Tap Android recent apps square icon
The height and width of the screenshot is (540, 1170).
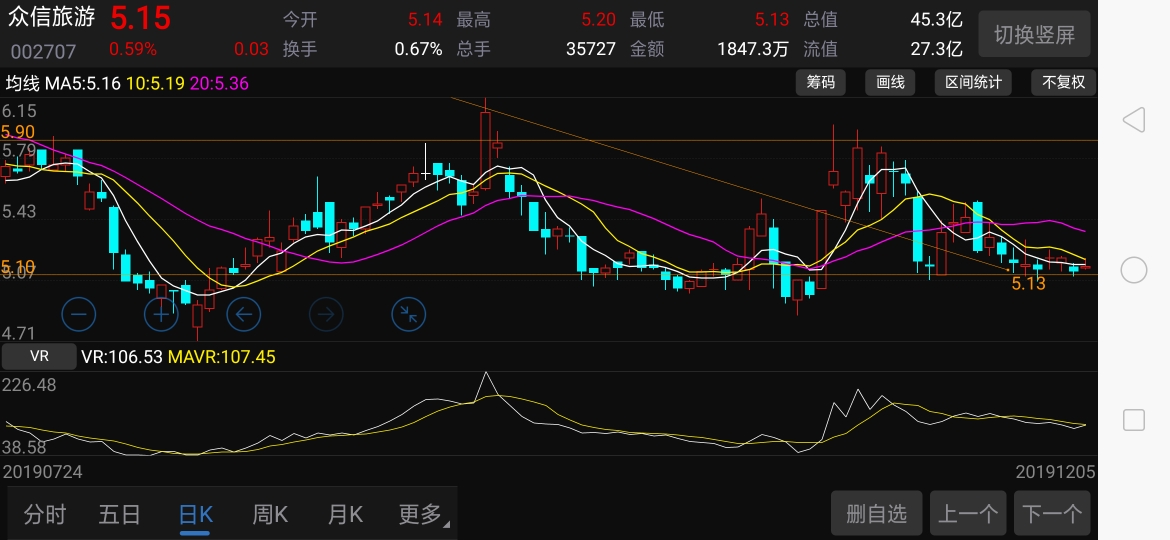click(1133, 420)
